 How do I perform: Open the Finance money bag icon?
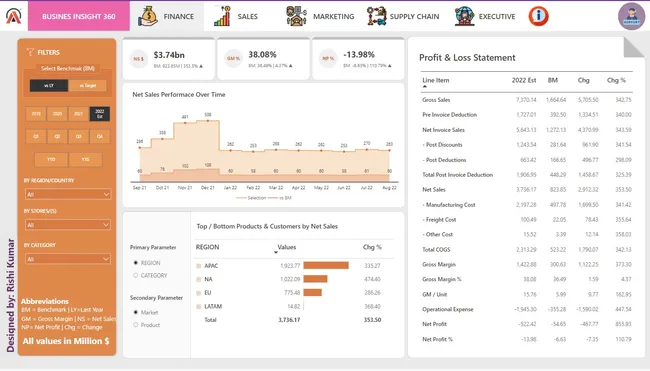pyautogui.click(x=148, y=16)
